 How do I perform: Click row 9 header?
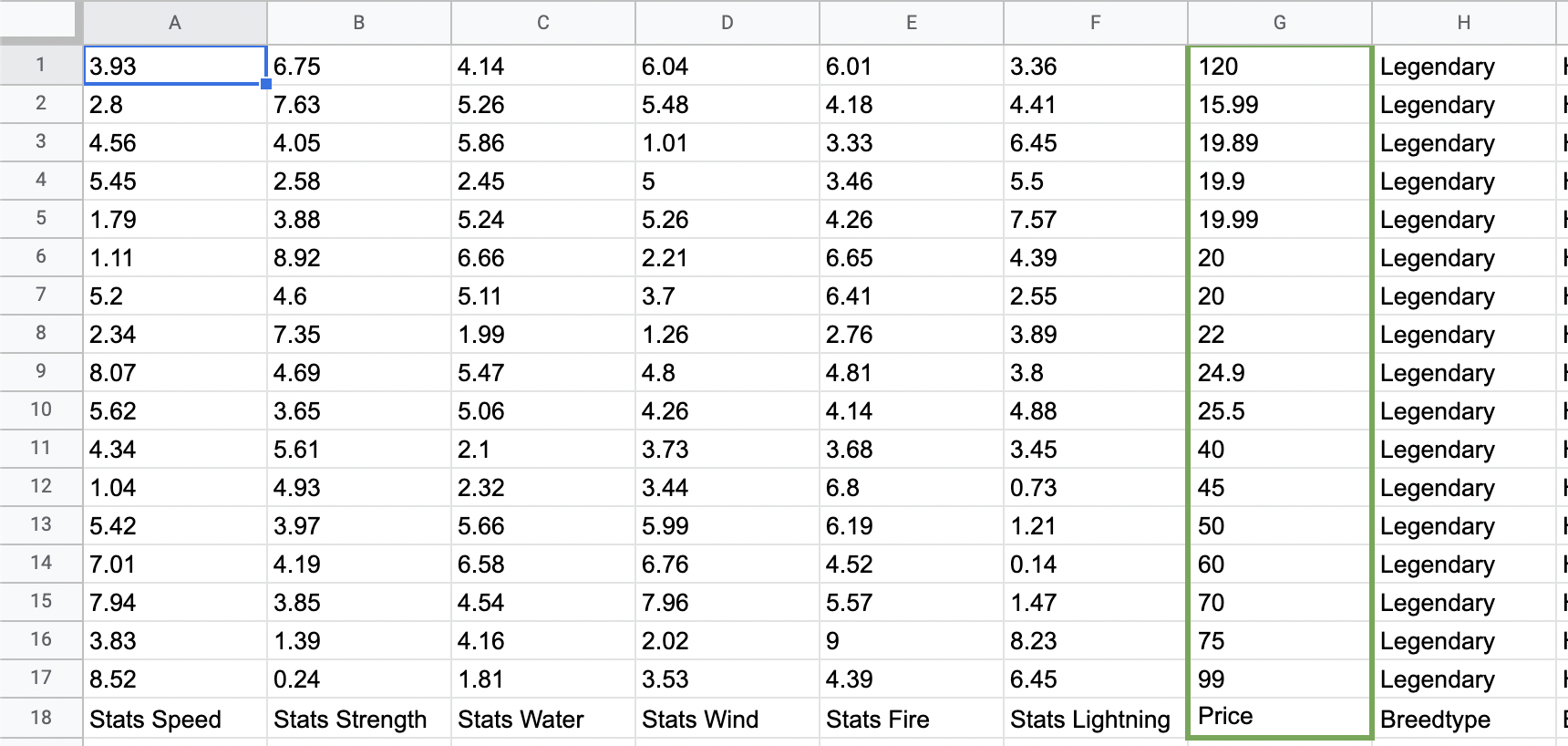(41, 372)
